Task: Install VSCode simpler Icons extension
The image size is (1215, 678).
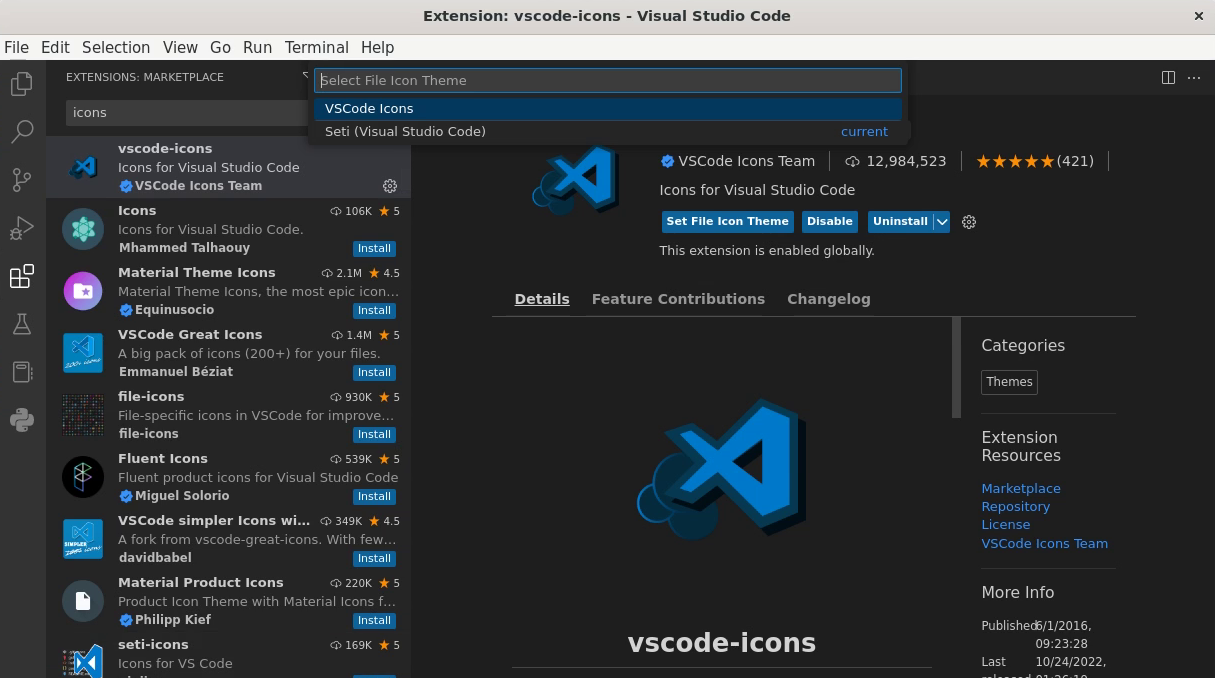Action: (x=375, y=559)
